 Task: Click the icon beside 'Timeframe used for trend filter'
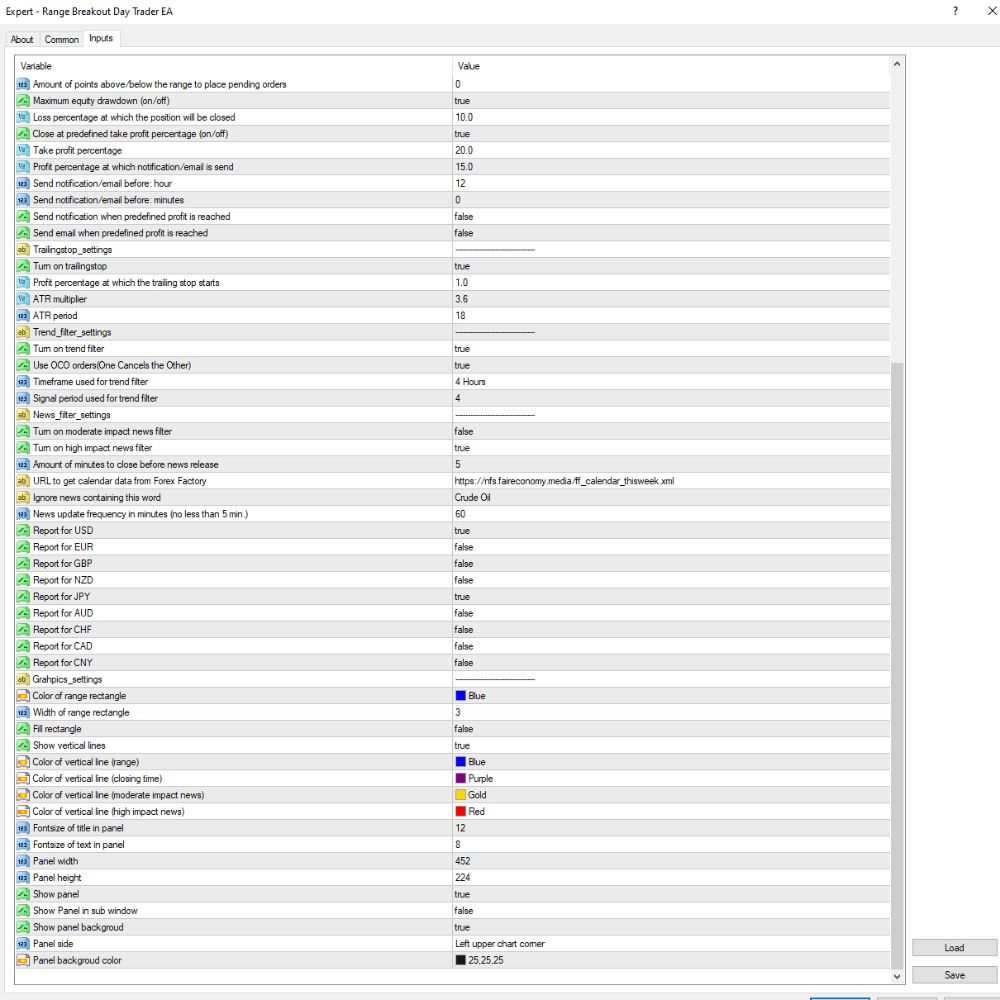coord(23,381)
